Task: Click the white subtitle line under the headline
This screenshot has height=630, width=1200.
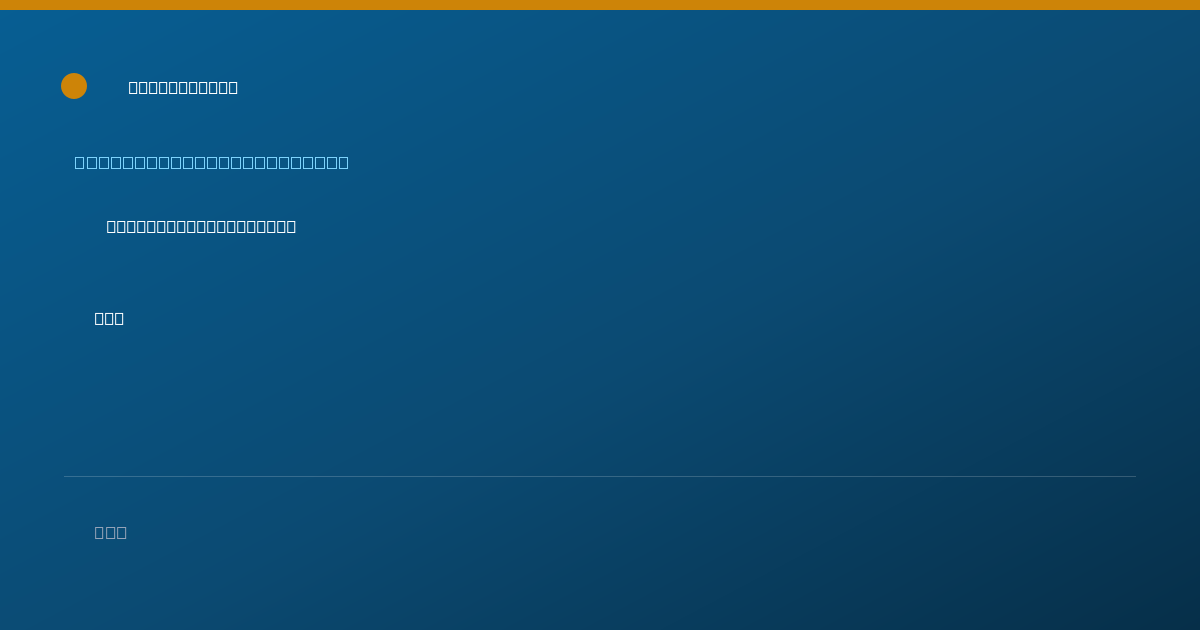Action: [x=201, y=226]
